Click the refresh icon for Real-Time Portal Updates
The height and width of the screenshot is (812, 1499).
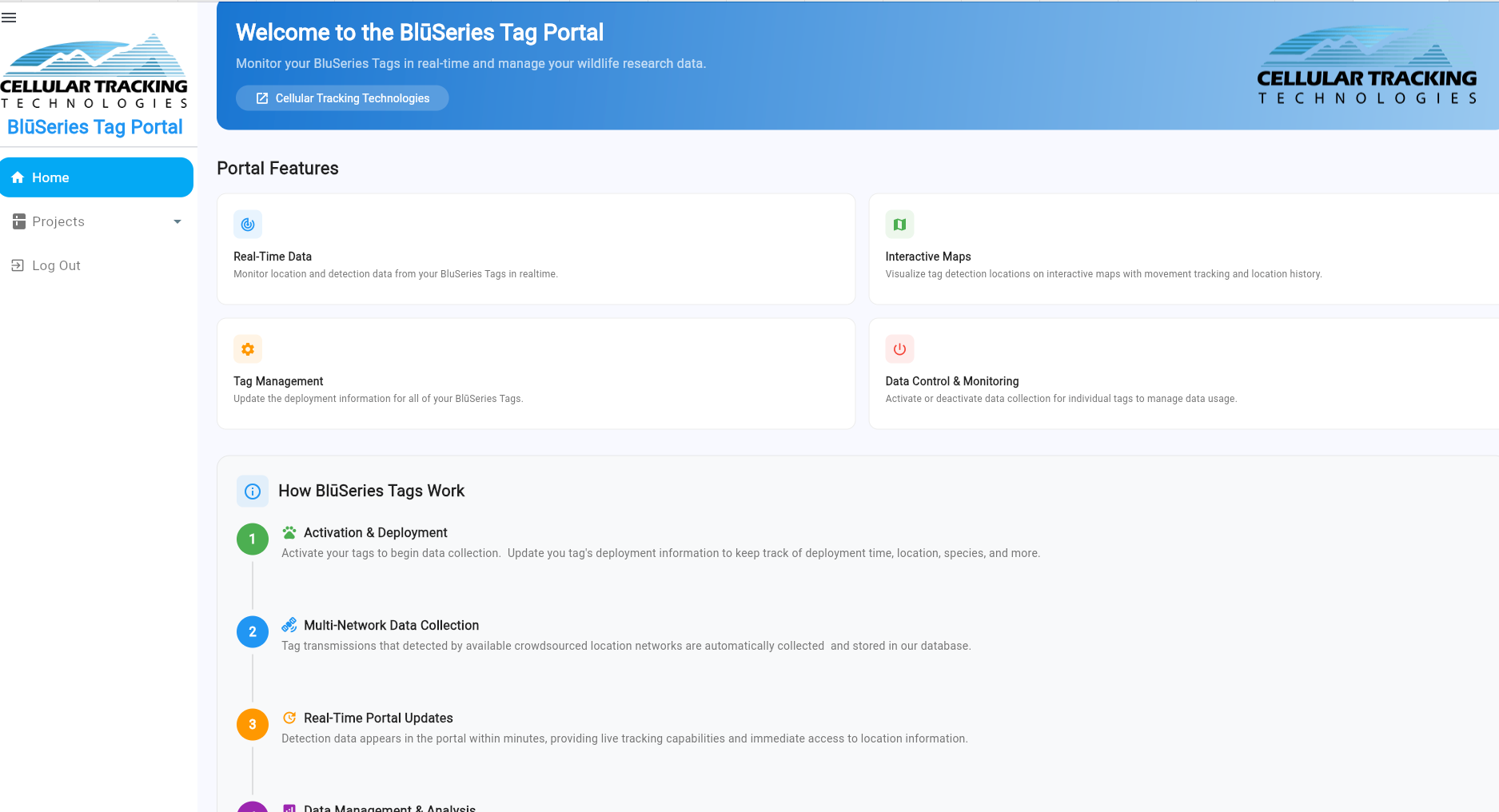[x=289, y=718]
